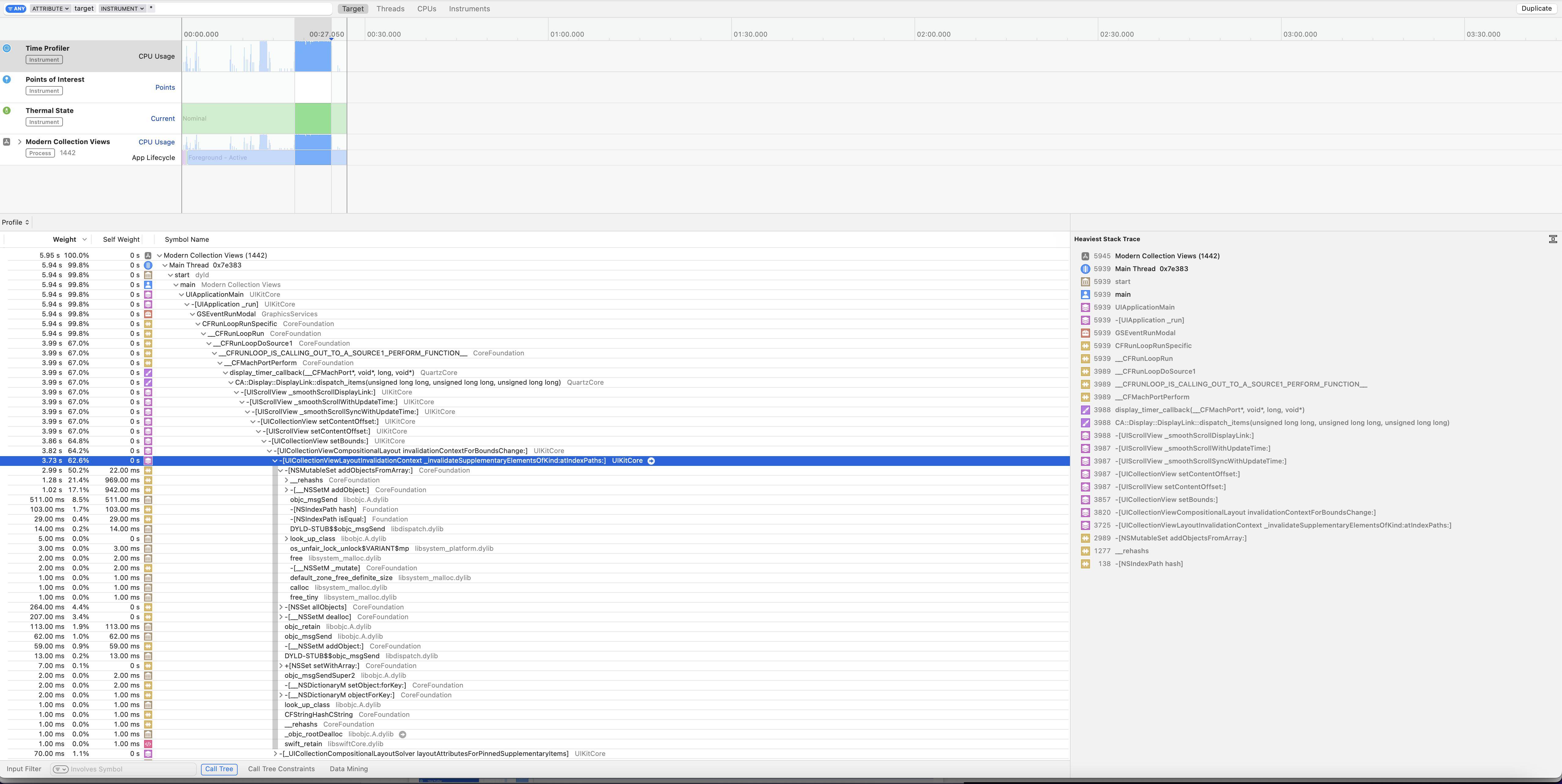Click the ANY filter token in the top bar
1562x784 pixels.
click(x=16, y=9)
